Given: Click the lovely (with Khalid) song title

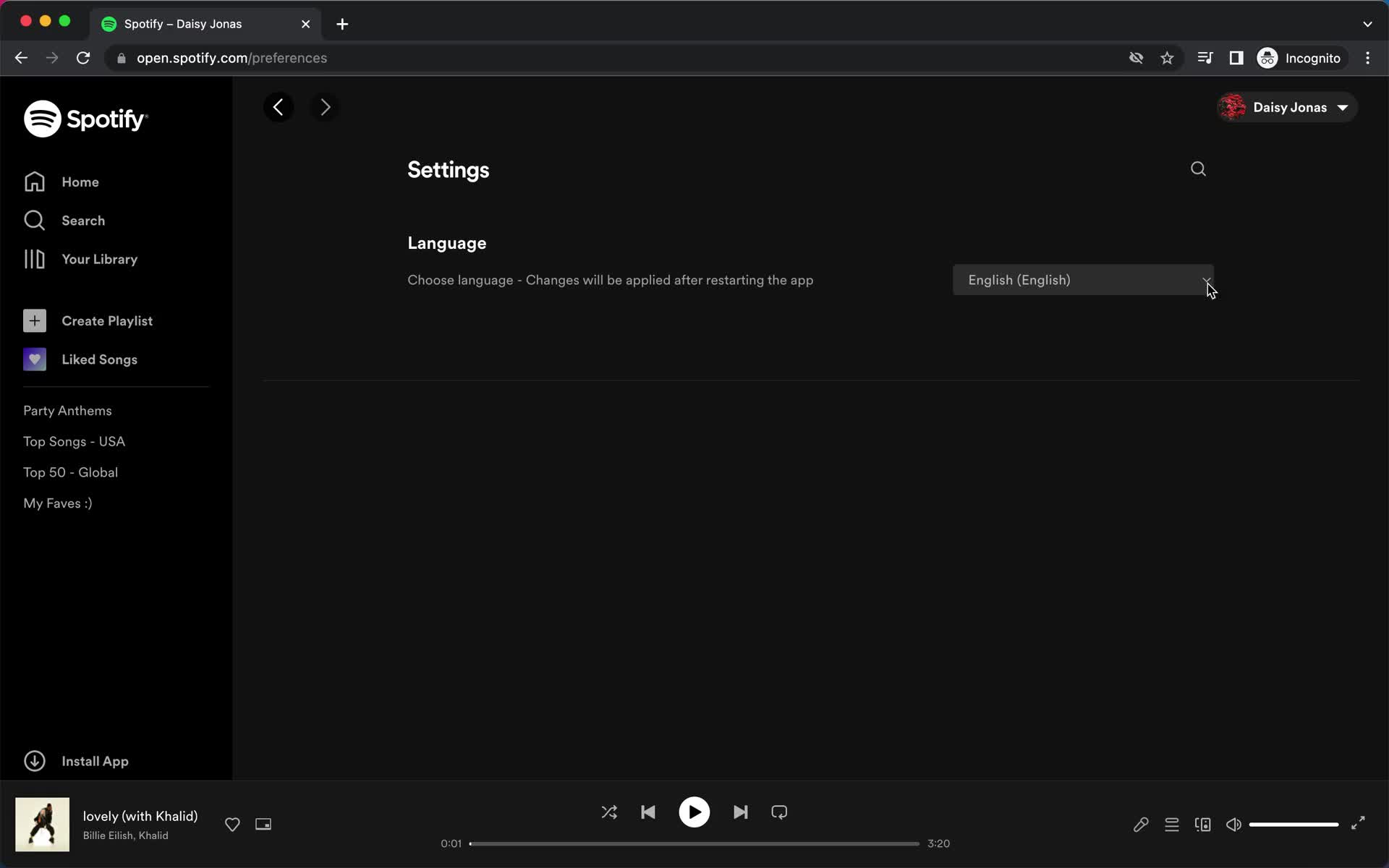Looking at the screenshot, I should click(x=140, y=816).
